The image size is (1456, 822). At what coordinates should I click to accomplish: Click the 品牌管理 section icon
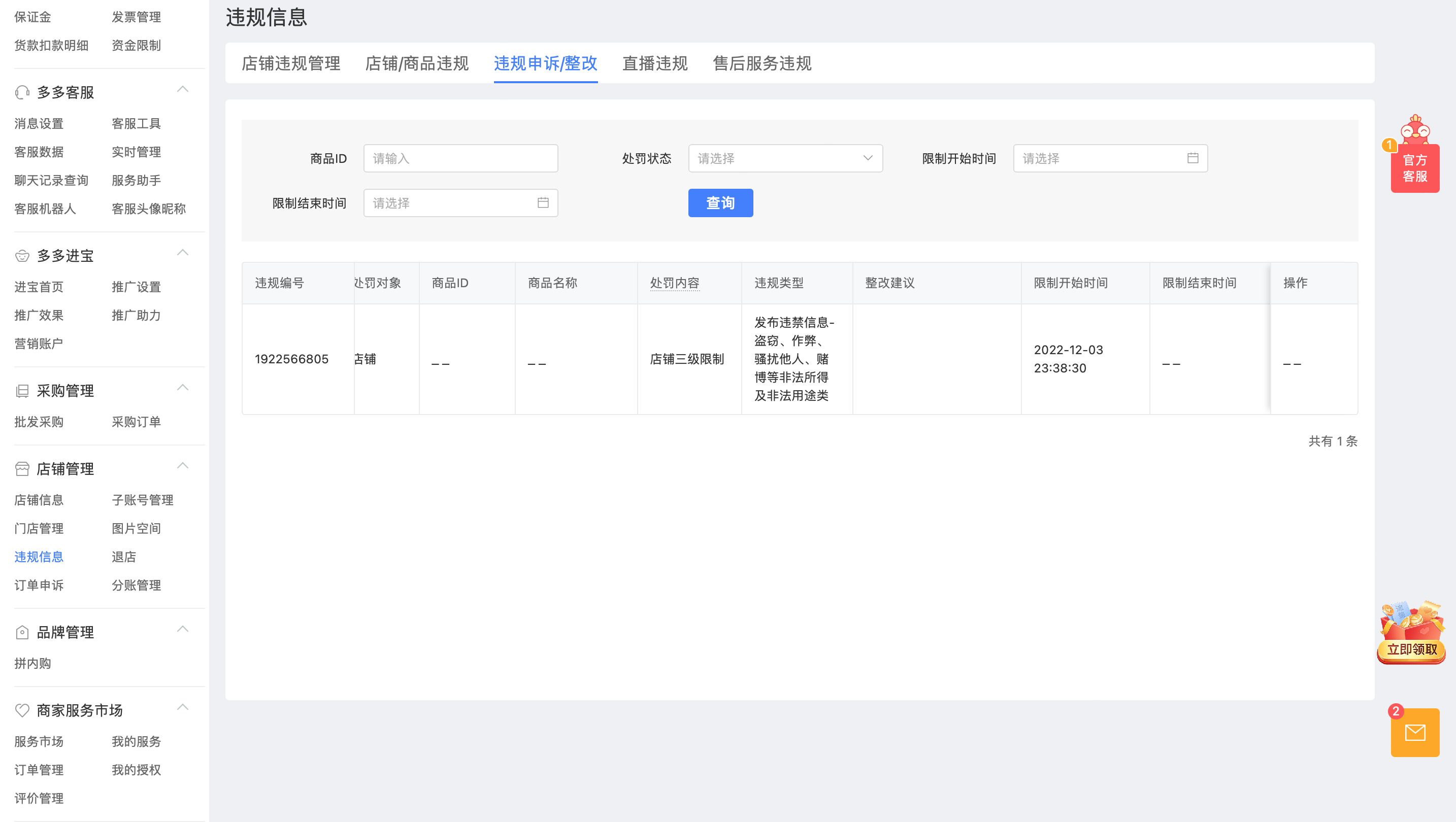pos(22,632)
